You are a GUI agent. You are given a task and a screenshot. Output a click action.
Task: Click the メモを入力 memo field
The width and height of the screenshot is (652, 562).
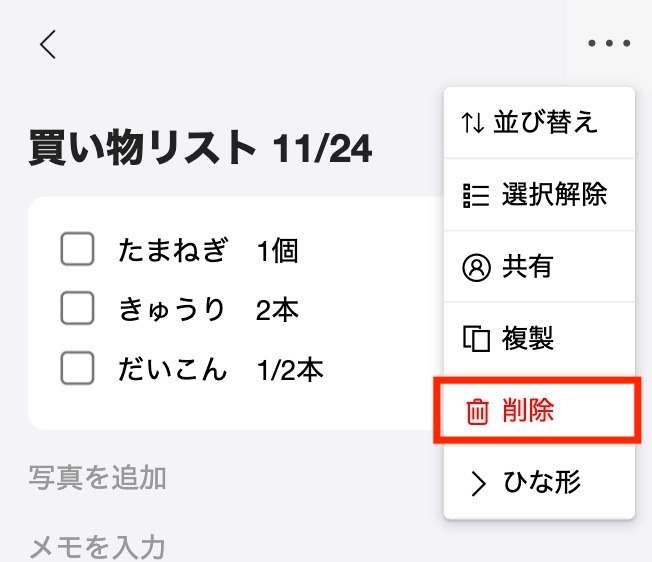click(97, 547)
